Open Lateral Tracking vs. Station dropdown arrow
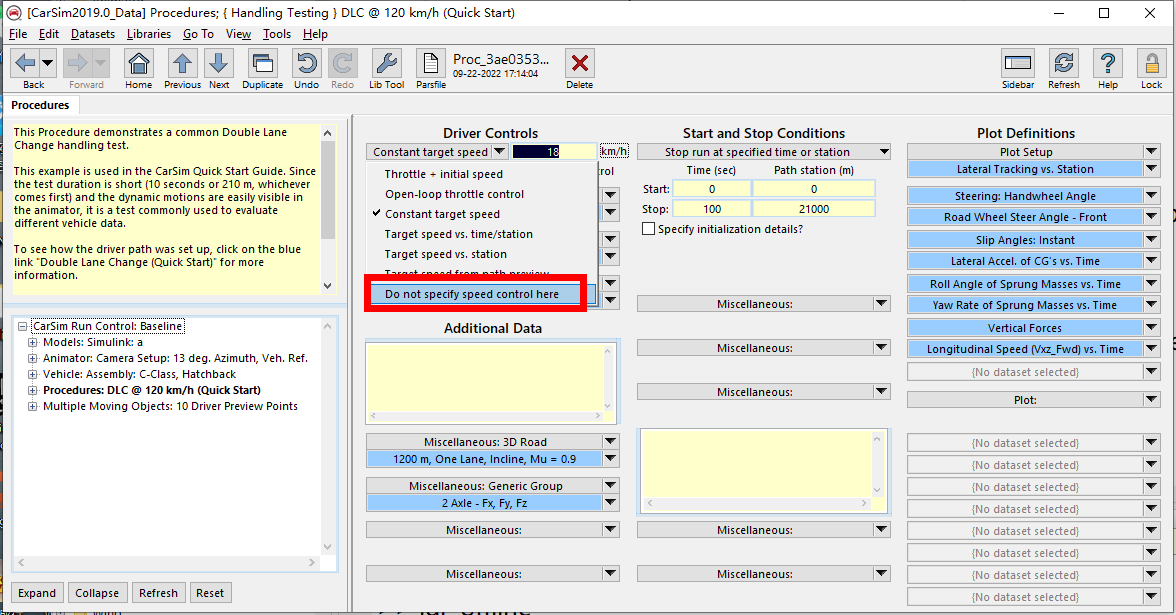The width and height of the screenshot is (1176, 615). click(x=1151, y=170)
